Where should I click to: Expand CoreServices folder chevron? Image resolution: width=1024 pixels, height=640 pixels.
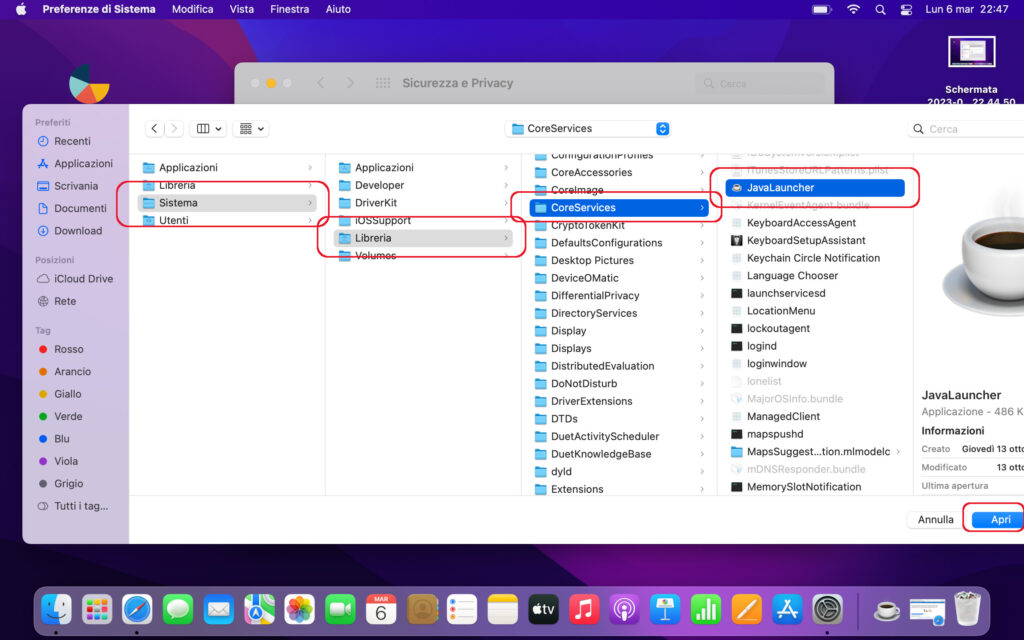(702, 208)
